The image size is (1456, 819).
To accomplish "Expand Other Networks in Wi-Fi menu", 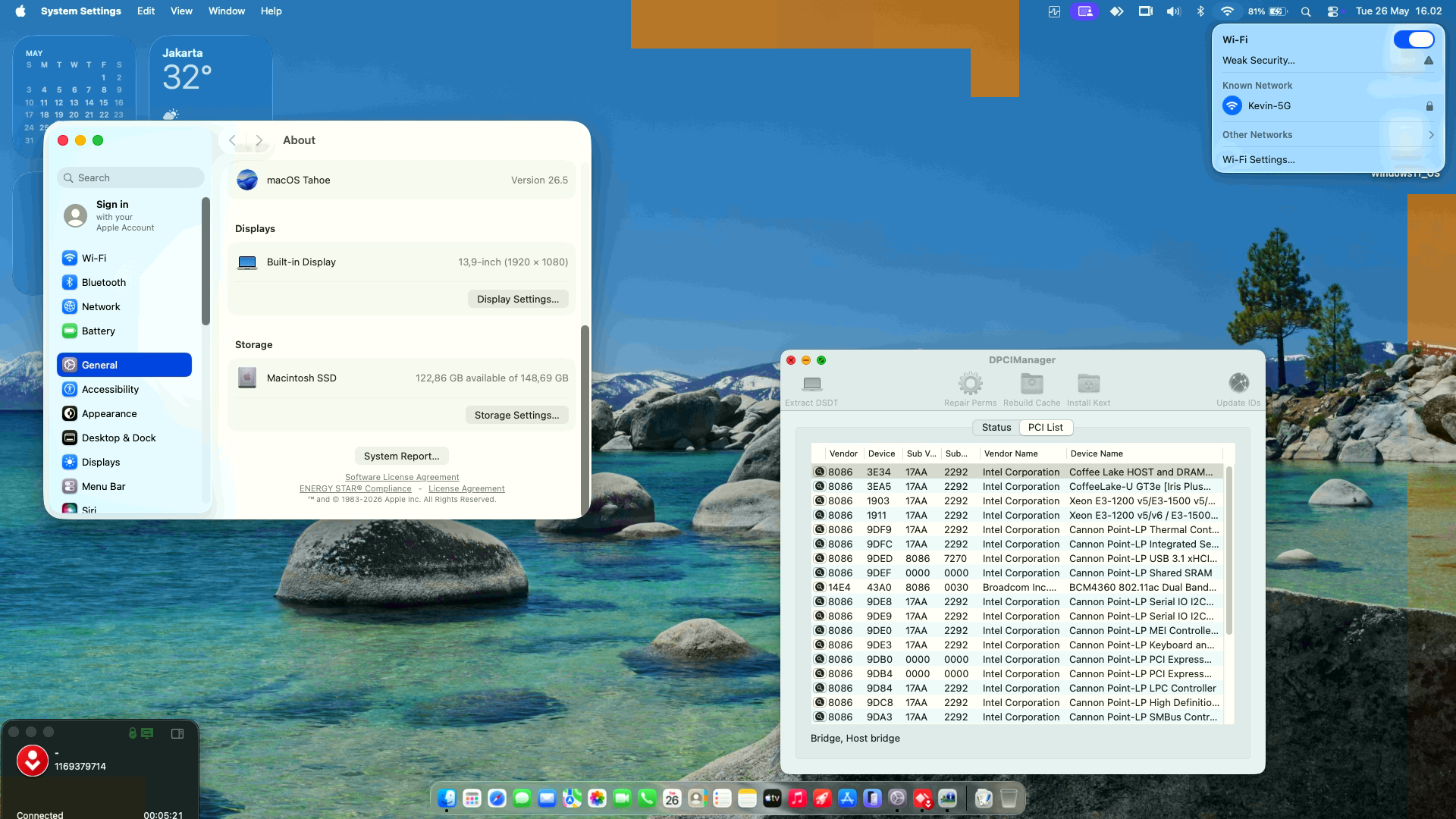I will point(1328,134).
